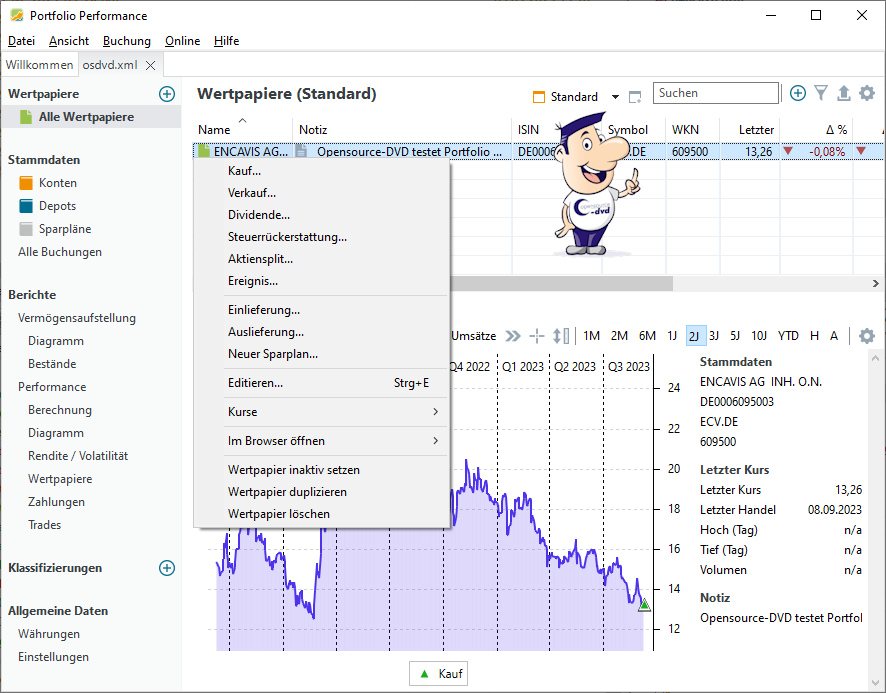Open Konten in the sidebar
Image resolution: width=886 pixels, height=693 pixels.
[58, 183]
